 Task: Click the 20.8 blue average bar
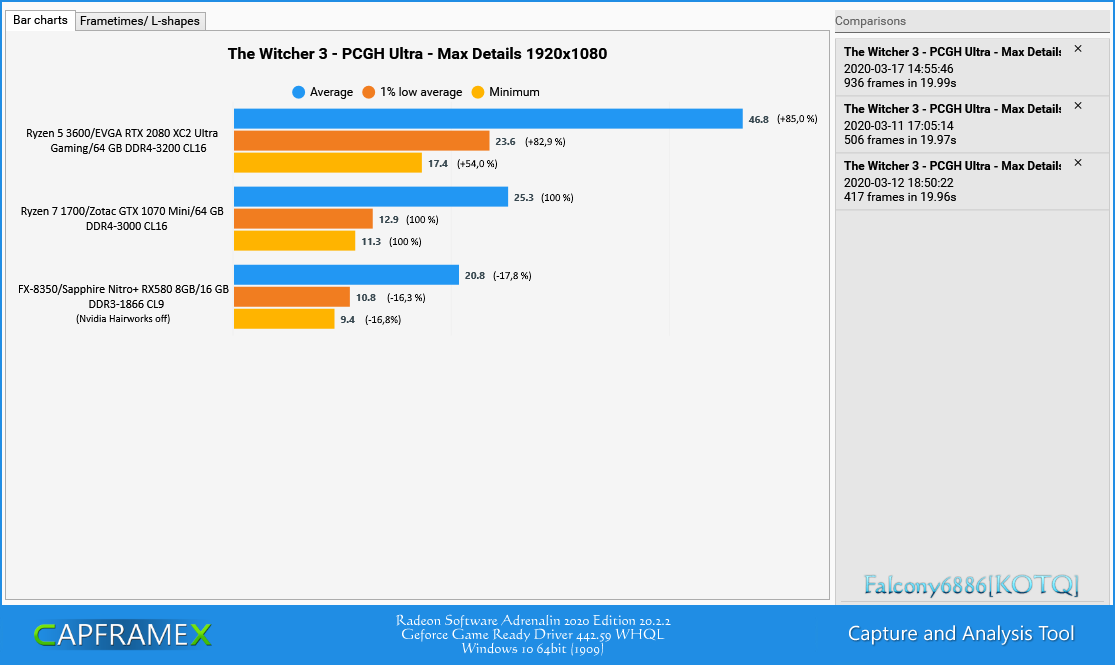click(346, 275)
